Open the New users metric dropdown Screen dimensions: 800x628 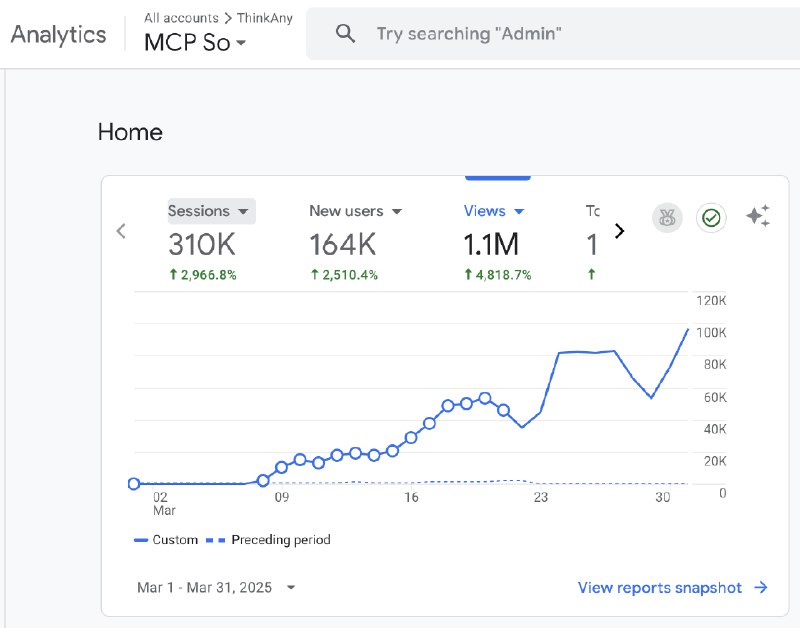(356, 211)
